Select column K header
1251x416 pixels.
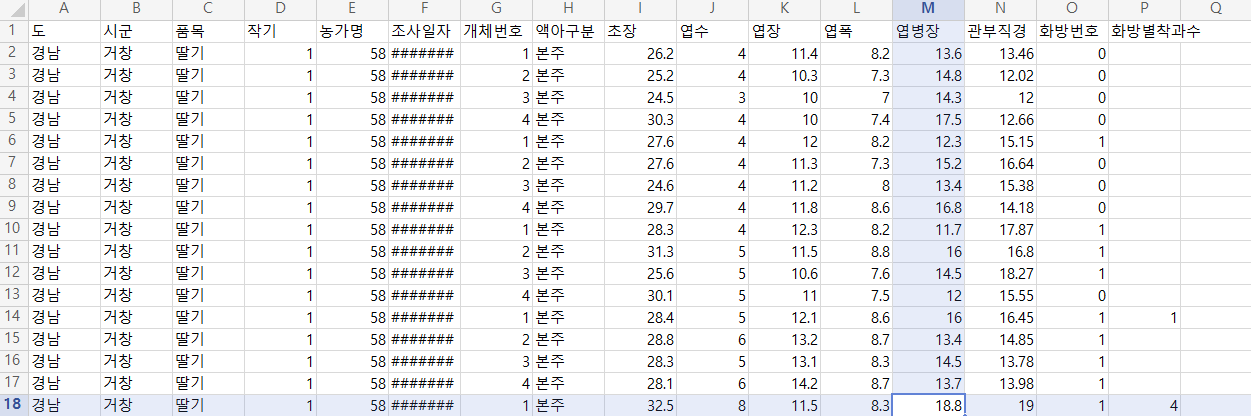tap(784, 9)
